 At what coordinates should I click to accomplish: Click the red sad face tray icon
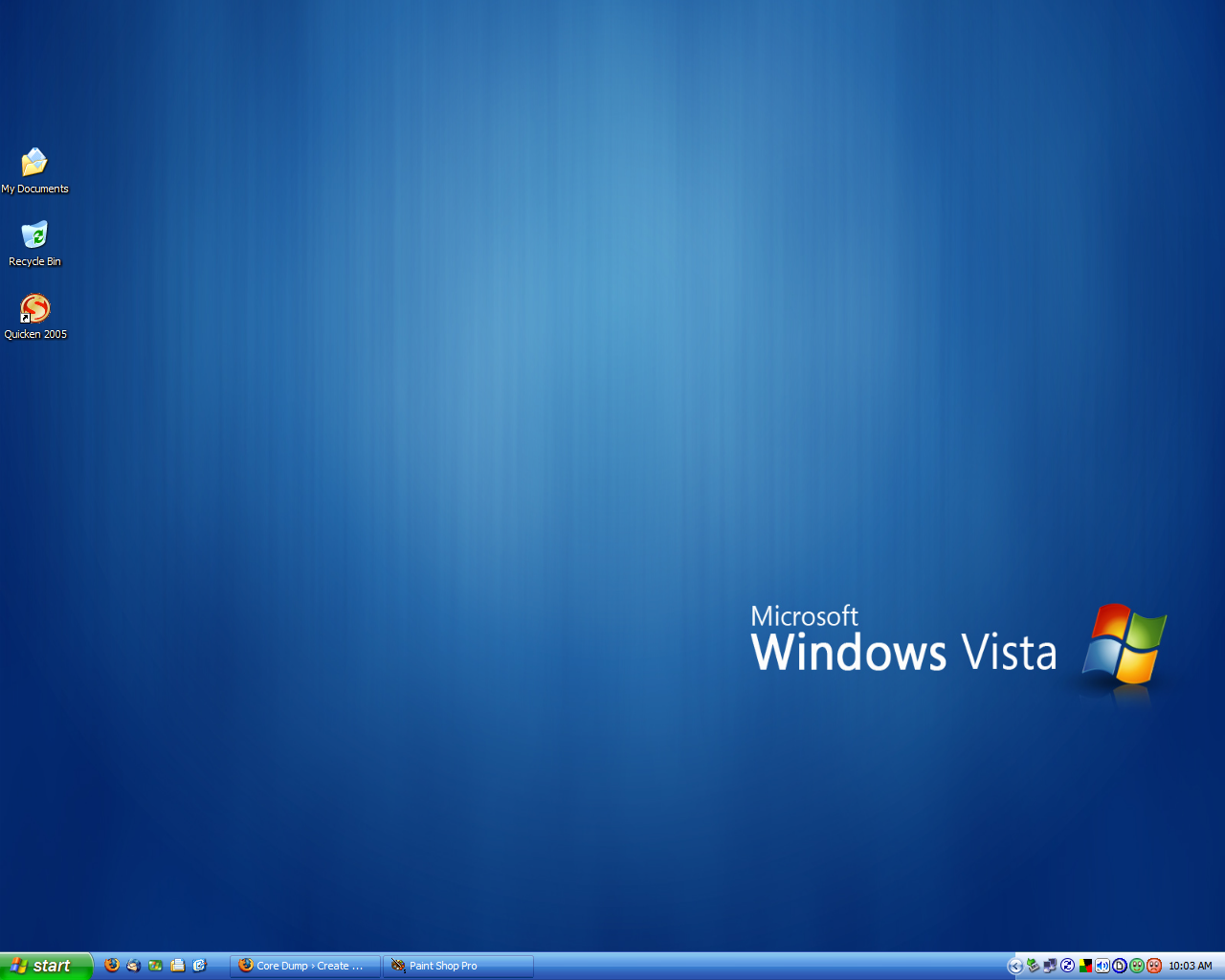1154,966
